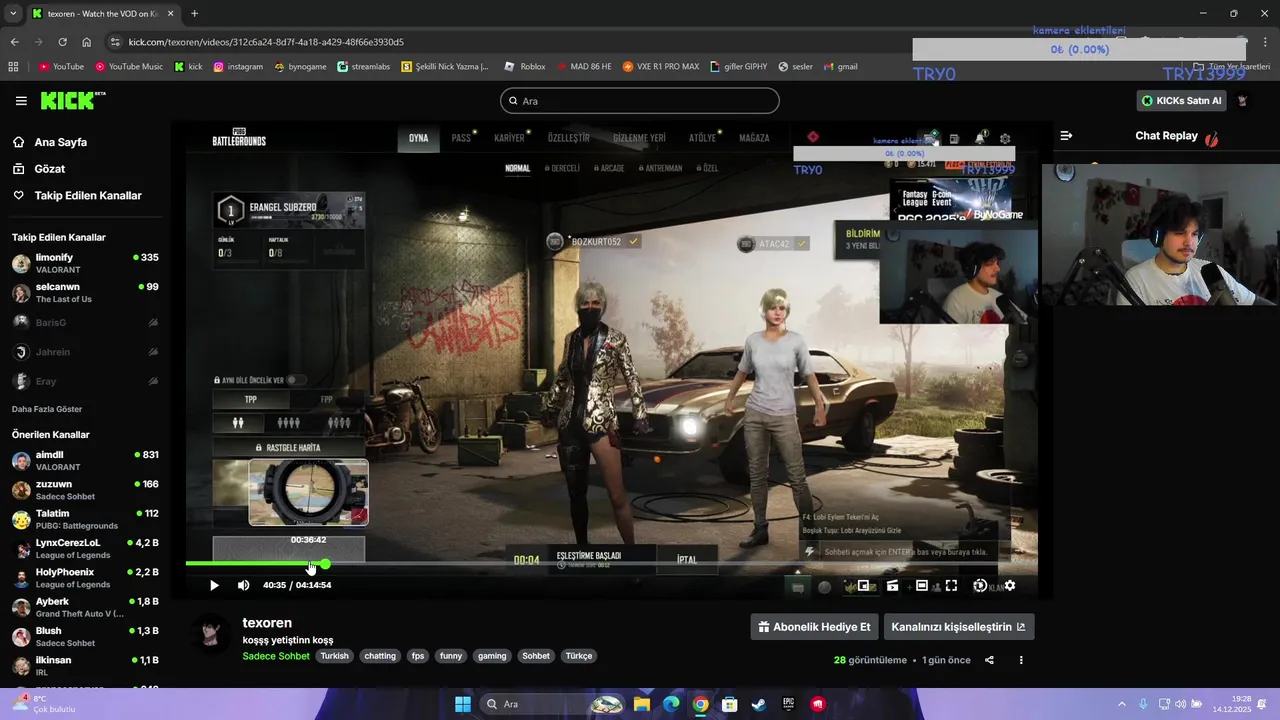The height and width of the screenshot is (720, 1280).
Task: Seek using the video progress bar handle
Action: (325, 564)
